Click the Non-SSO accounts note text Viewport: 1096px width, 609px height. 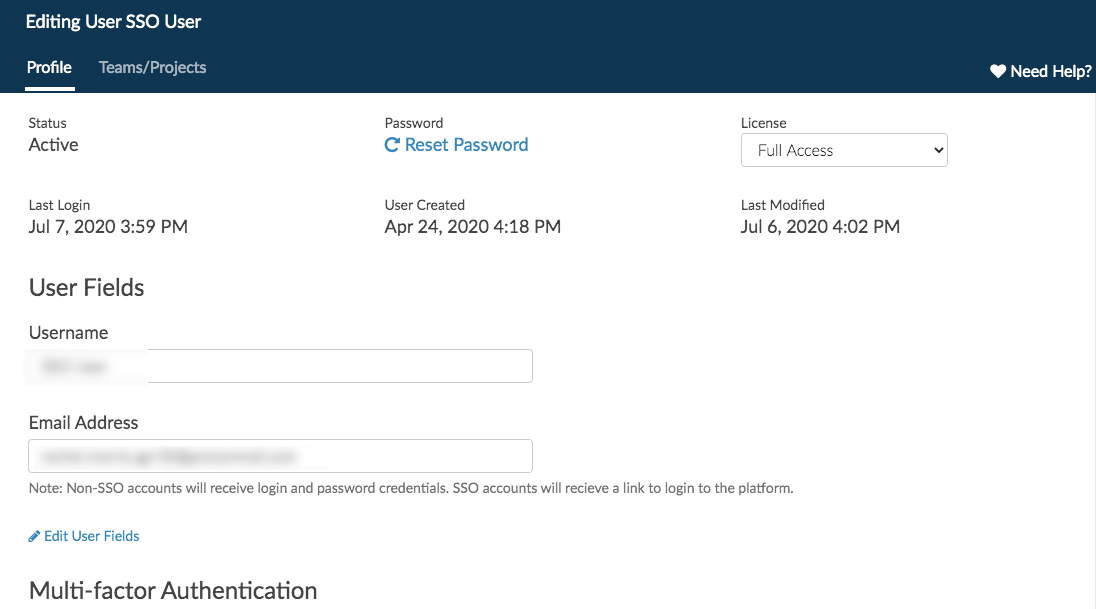(410, 489)
